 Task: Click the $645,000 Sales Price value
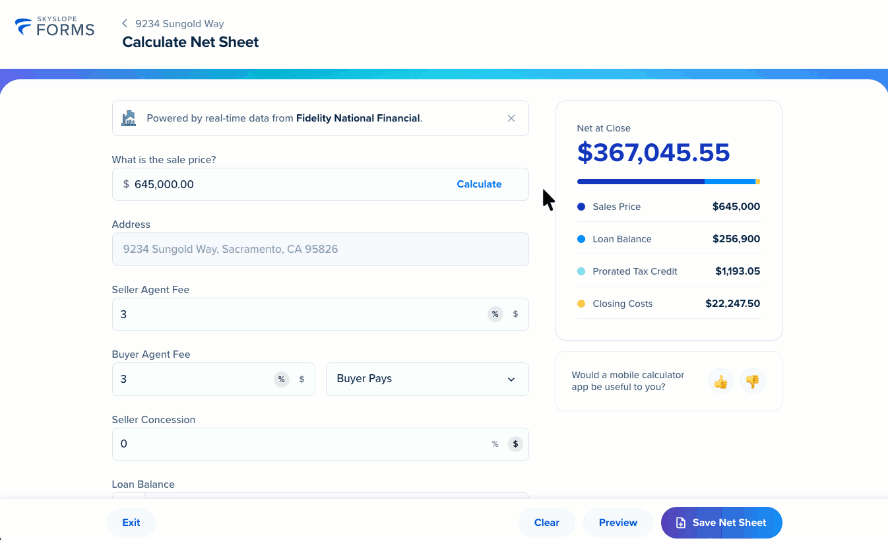tap(736, 207)
